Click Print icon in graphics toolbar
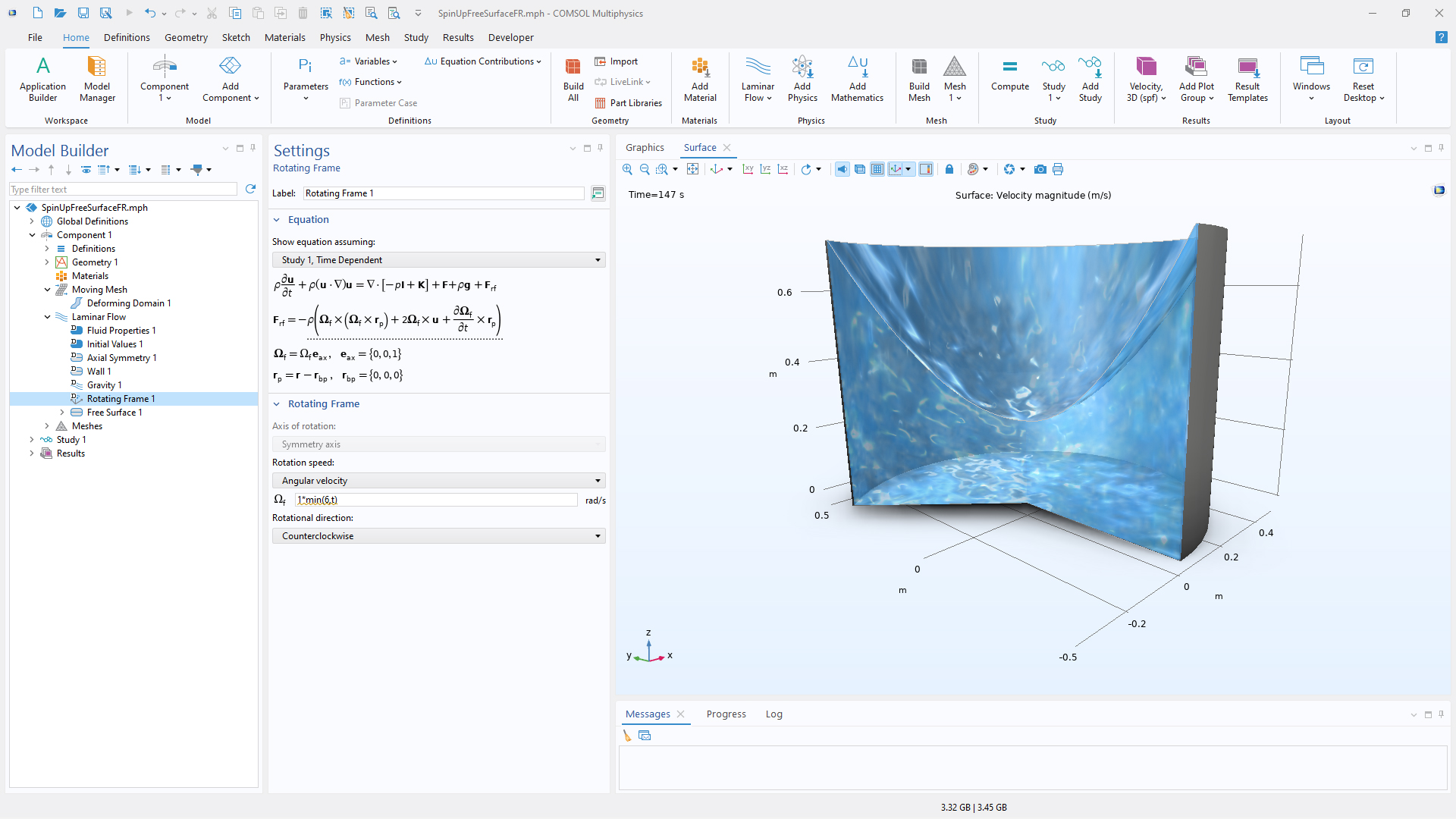The height and width of the screenshot is (819, 1456). click(1058, 169)
